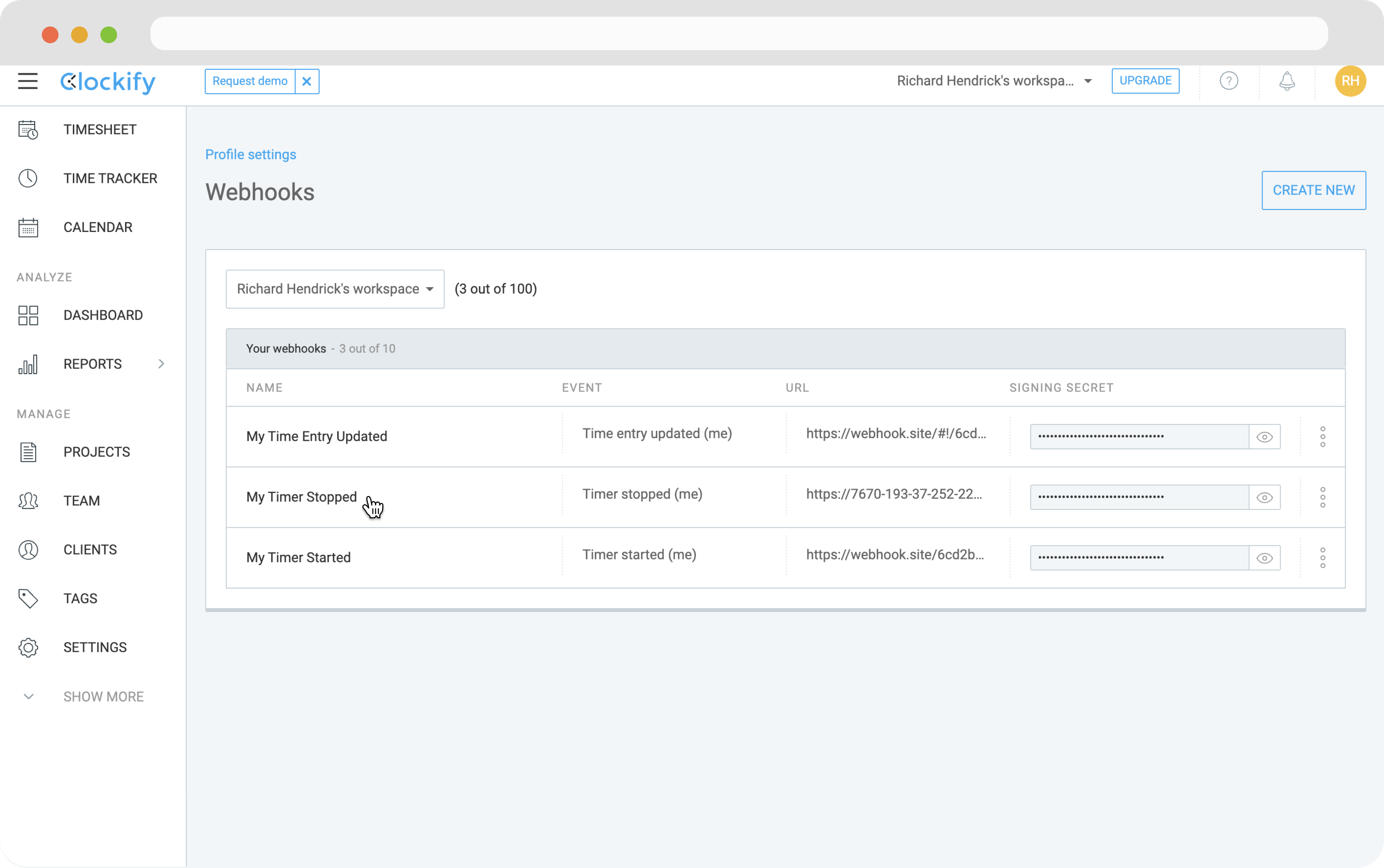
Task: Open options menu for My Time Entry Updated
Action: tap(1323, 437)
